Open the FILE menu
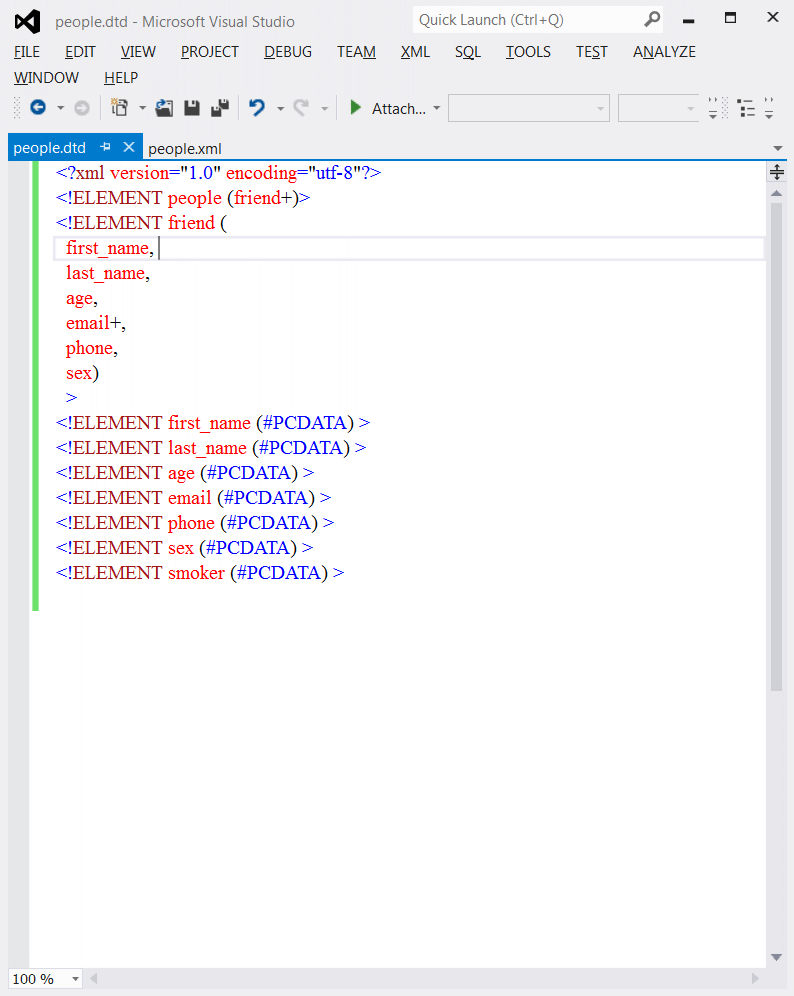 pos(27,52)
